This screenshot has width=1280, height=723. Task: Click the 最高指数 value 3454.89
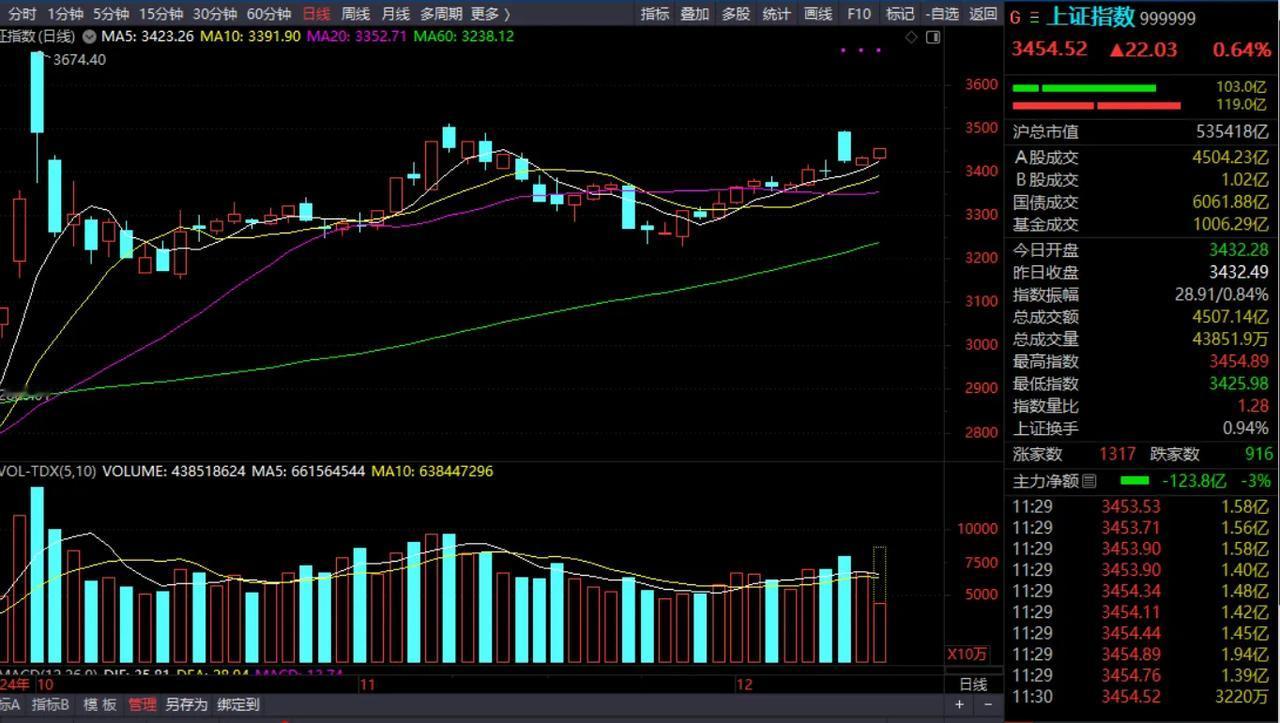pyautogui.click(x=1239, y=361)
